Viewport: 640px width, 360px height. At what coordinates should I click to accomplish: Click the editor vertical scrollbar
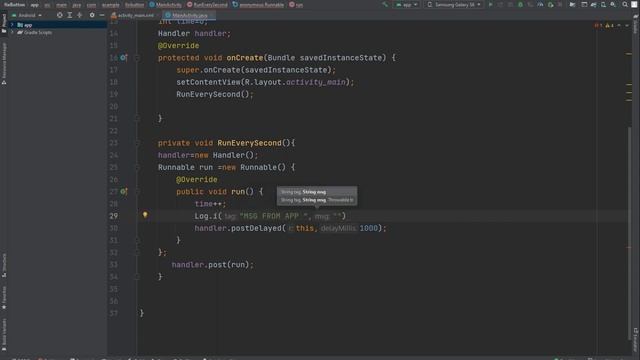coord(629,233)
